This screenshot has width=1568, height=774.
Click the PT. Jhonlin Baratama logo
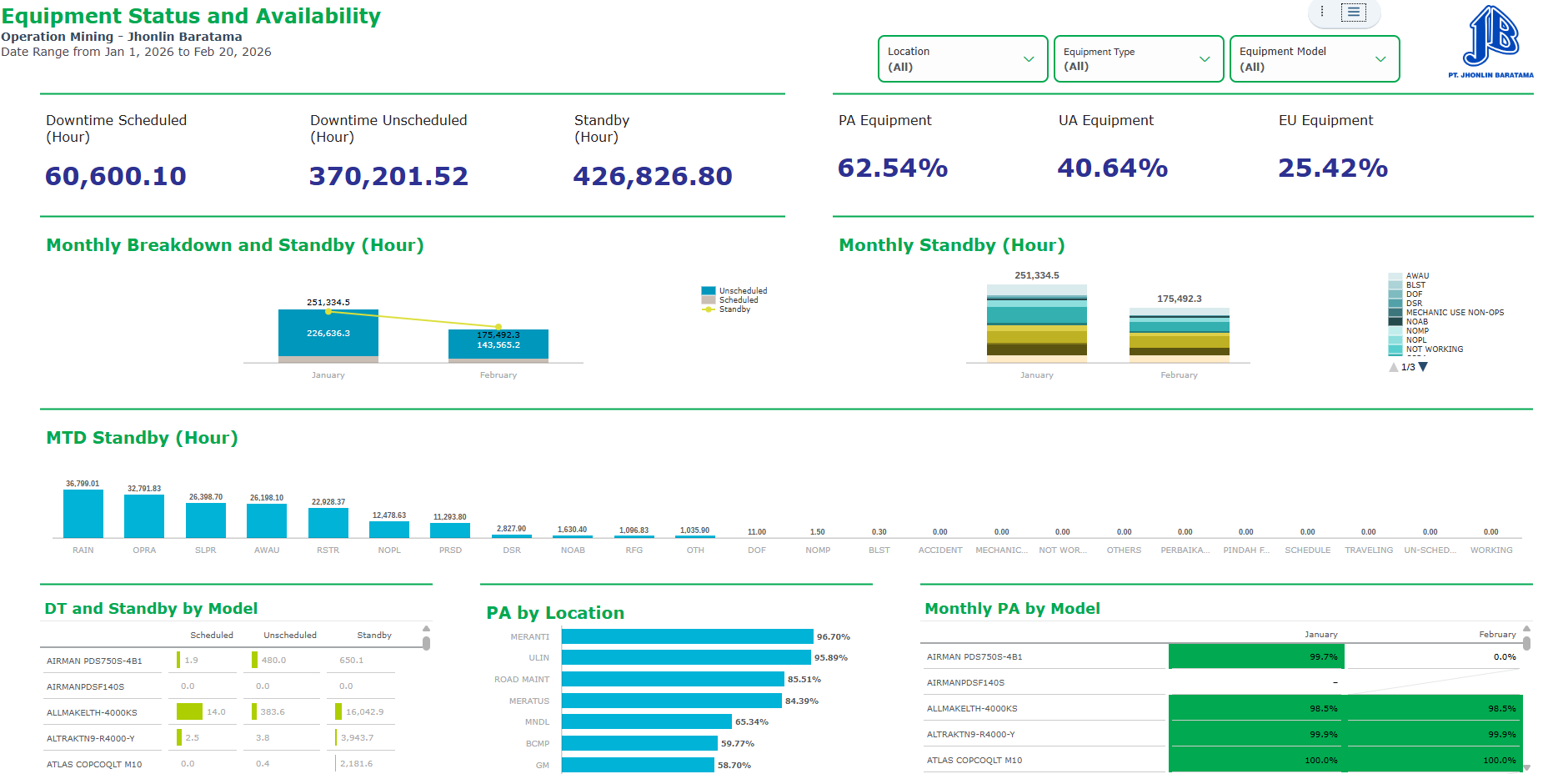pos(1490,42)
